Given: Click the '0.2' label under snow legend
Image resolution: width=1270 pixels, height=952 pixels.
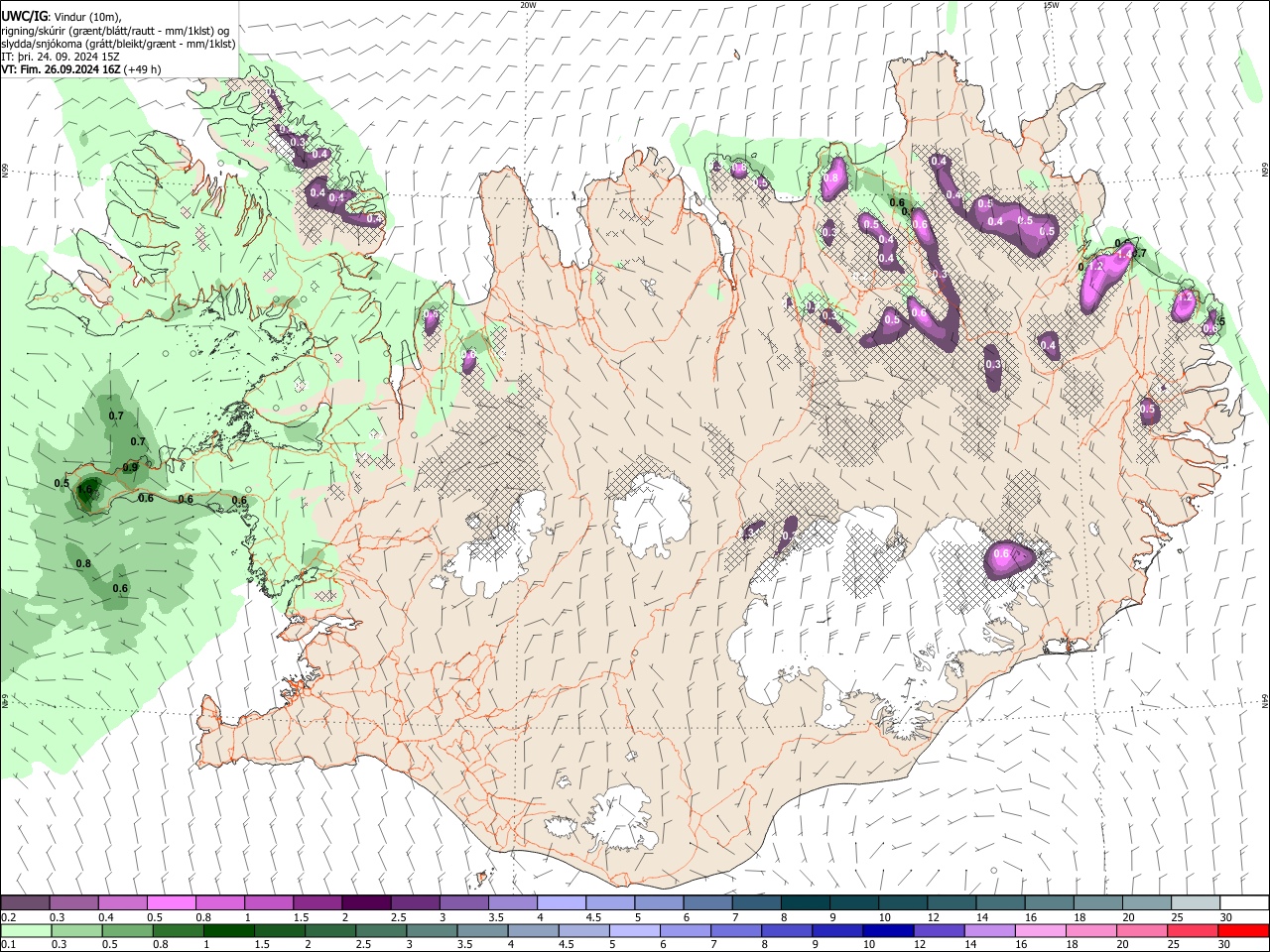Looking at the screenshot, I should tap(9, 917).
